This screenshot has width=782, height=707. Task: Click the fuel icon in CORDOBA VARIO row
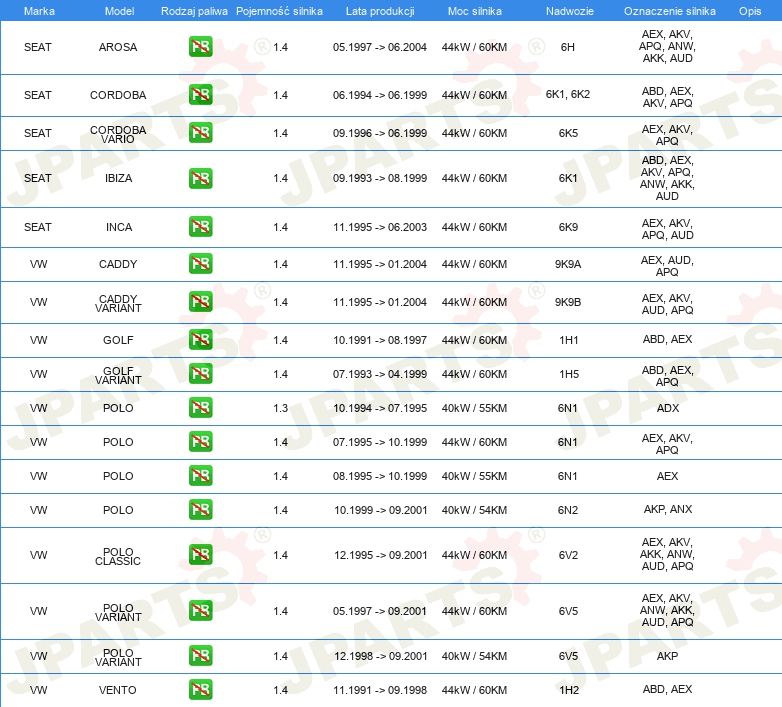pyautogui.click(x=200, y=133)
